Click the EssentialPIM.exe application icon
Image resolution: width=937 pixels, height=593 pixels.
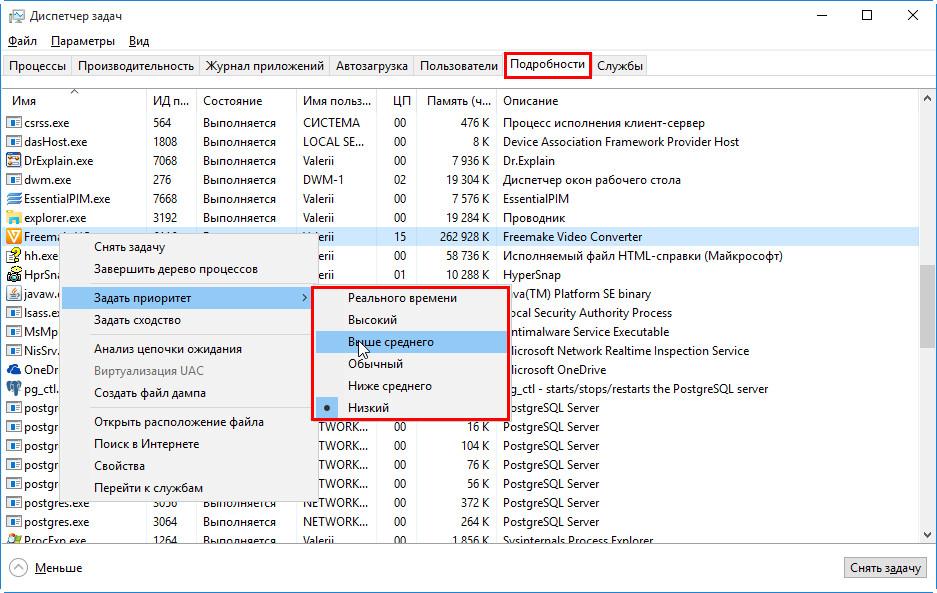[x=14, y=199]
